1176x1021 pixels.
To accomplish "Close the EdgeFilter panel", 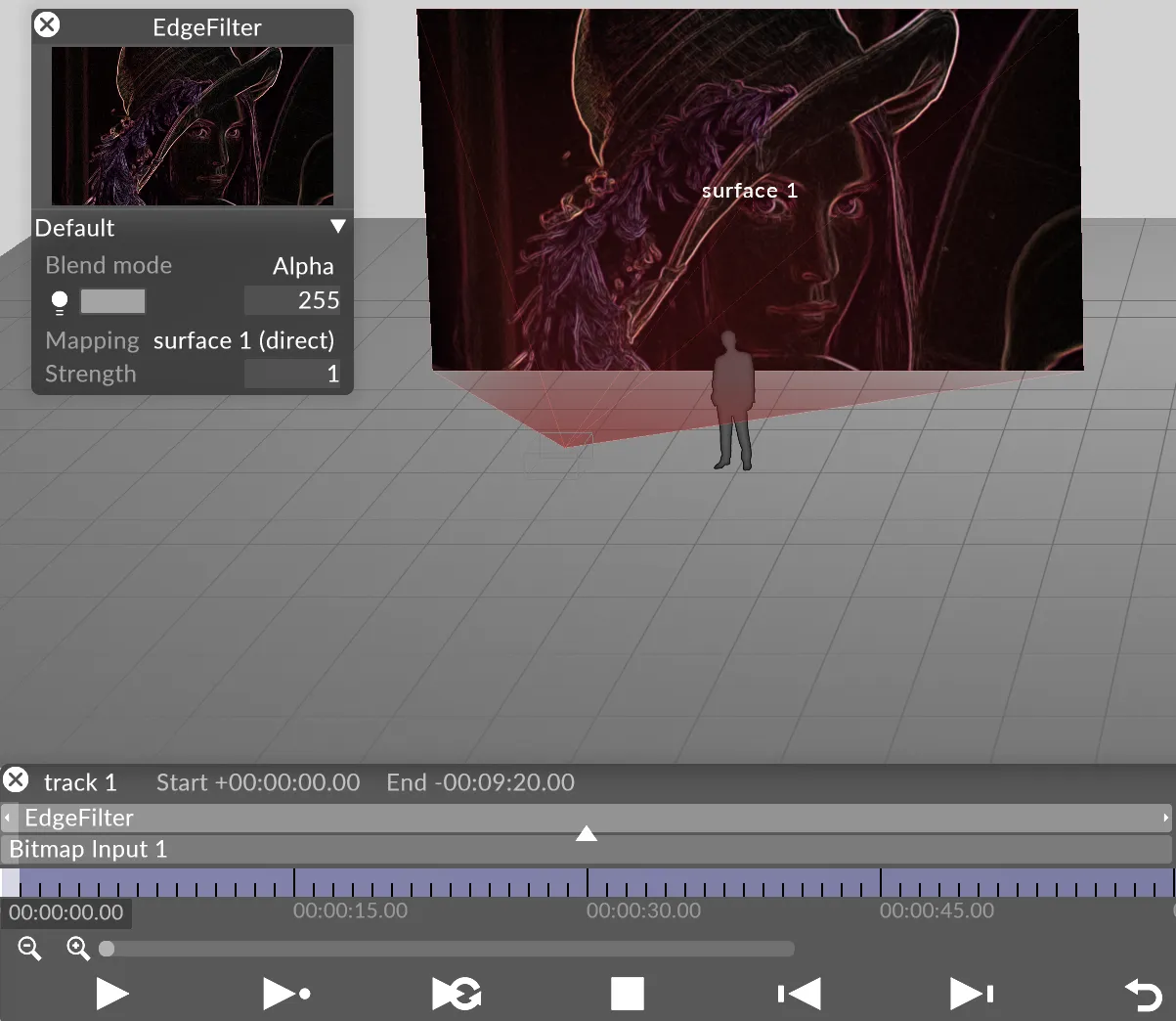I will (47, 25).
